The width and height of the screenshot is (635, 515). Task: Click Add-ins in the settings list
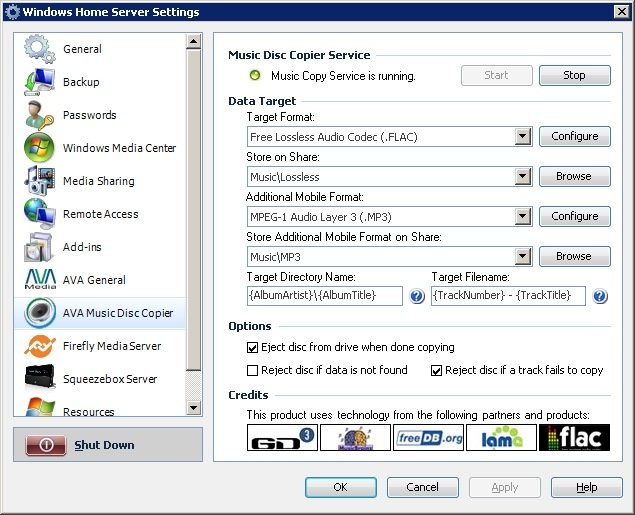100,247
